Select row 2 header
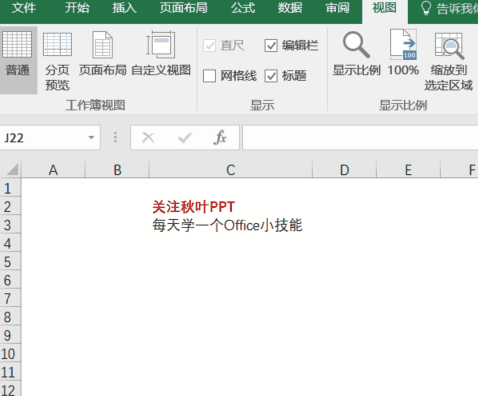 (10, 207)
